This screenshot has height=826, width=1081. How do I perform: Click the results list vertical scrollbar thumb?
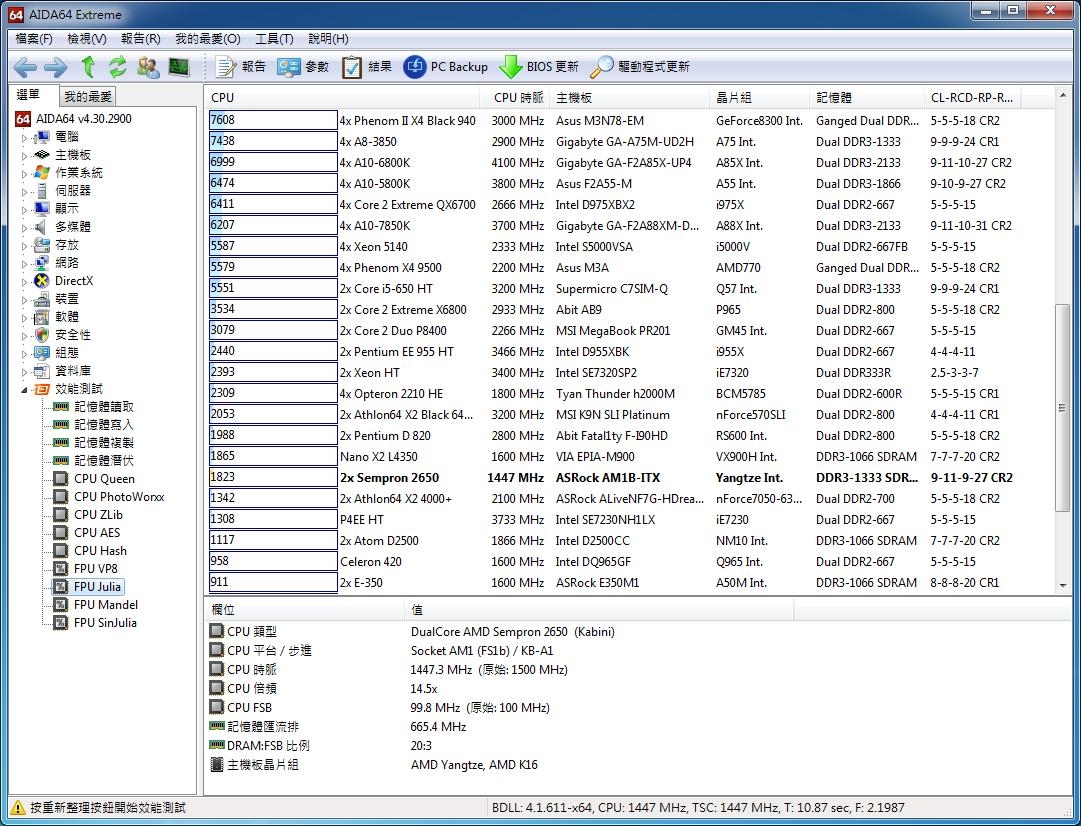tap(1062, 407)
